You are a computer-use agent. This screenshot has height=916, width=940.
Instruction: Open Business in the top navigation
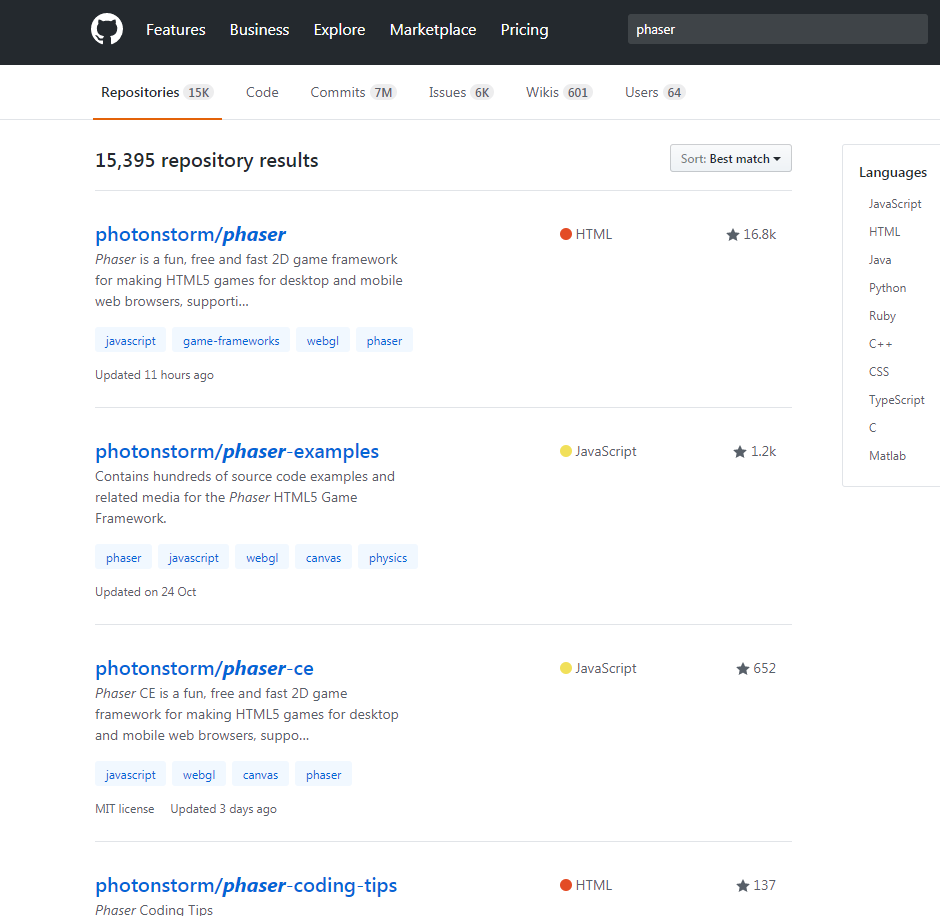260,29
